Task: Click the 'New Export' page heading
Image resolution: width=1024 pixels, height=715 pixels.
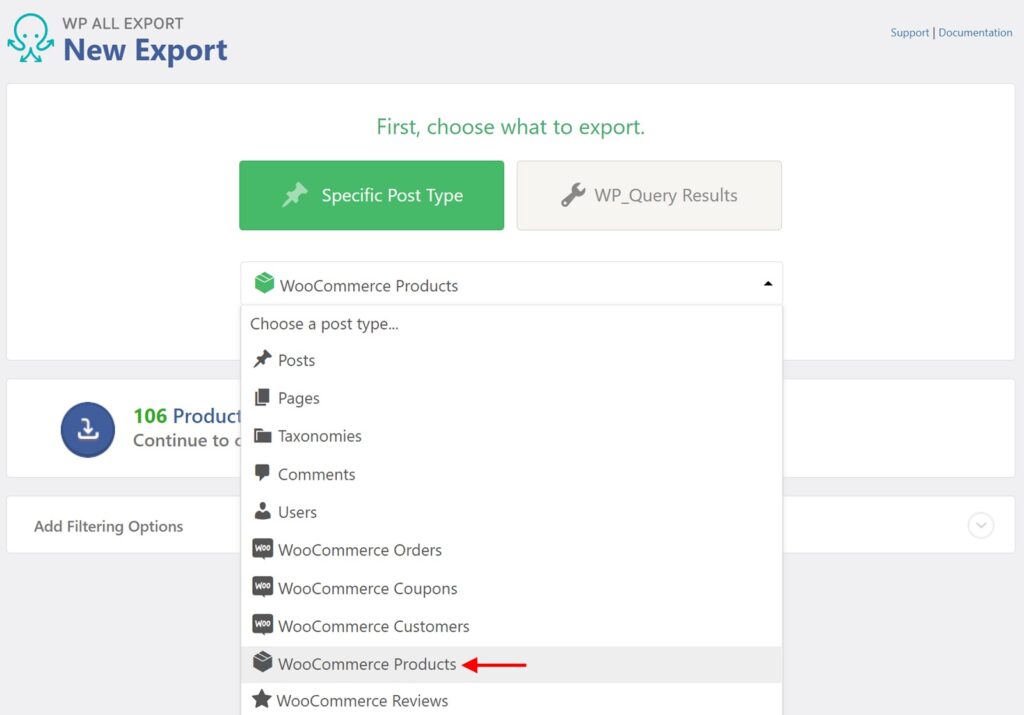Action: point(145,50)
